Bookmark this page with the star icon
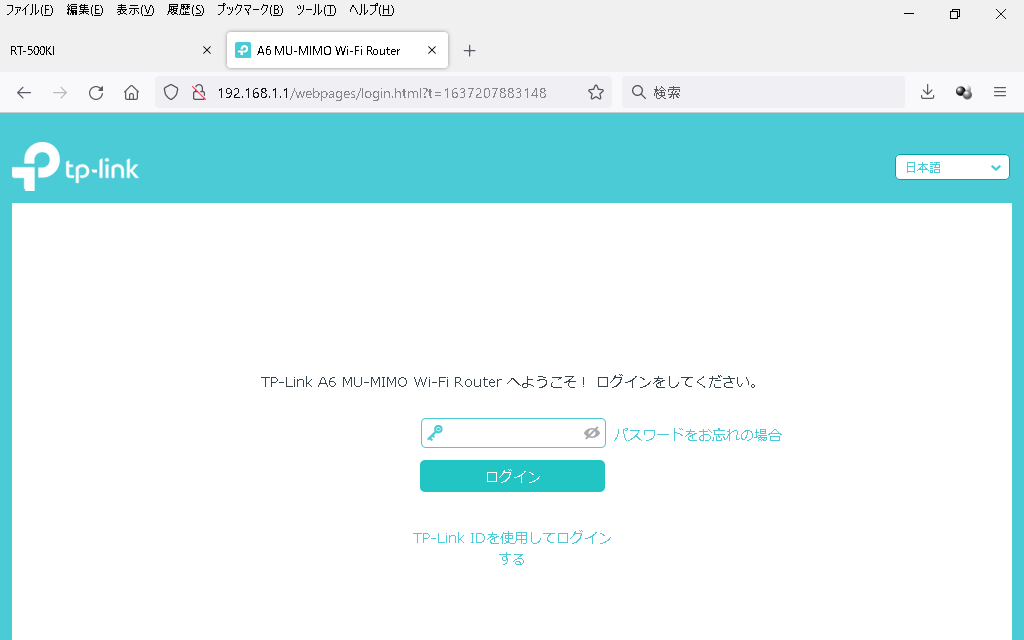This screenshot has width=1024, height=640. 596,93
